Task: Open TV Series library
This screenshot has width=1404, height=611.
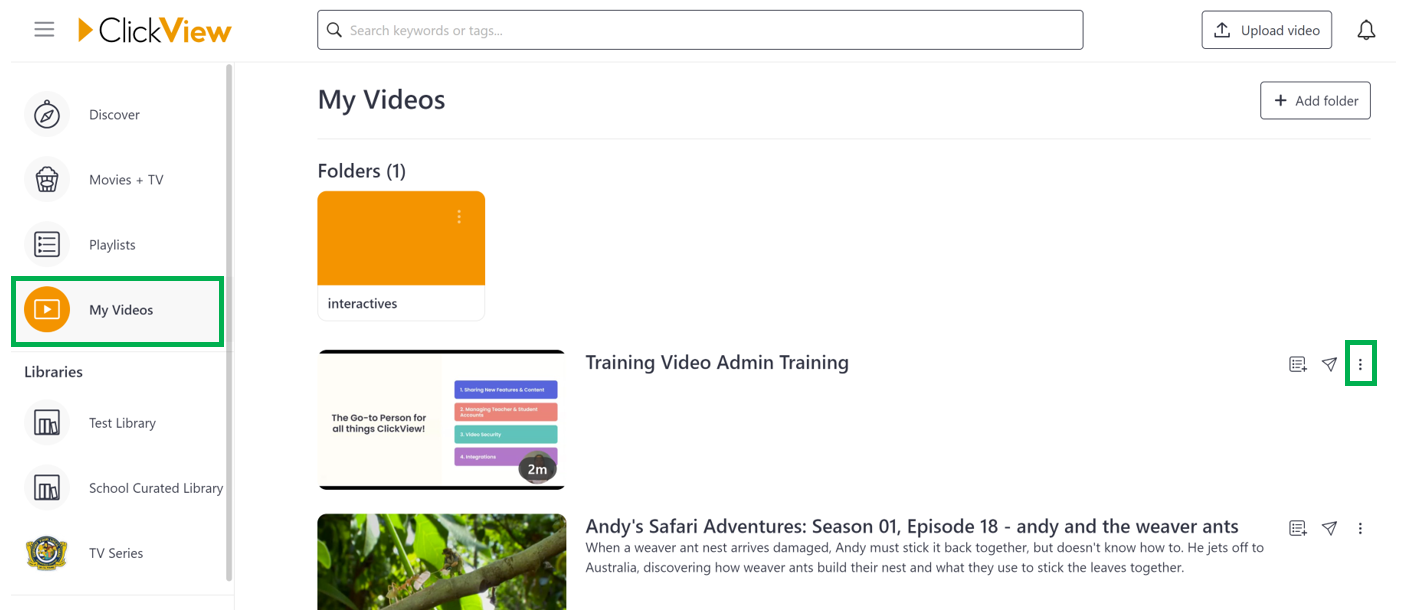Action: click(118, 553)
